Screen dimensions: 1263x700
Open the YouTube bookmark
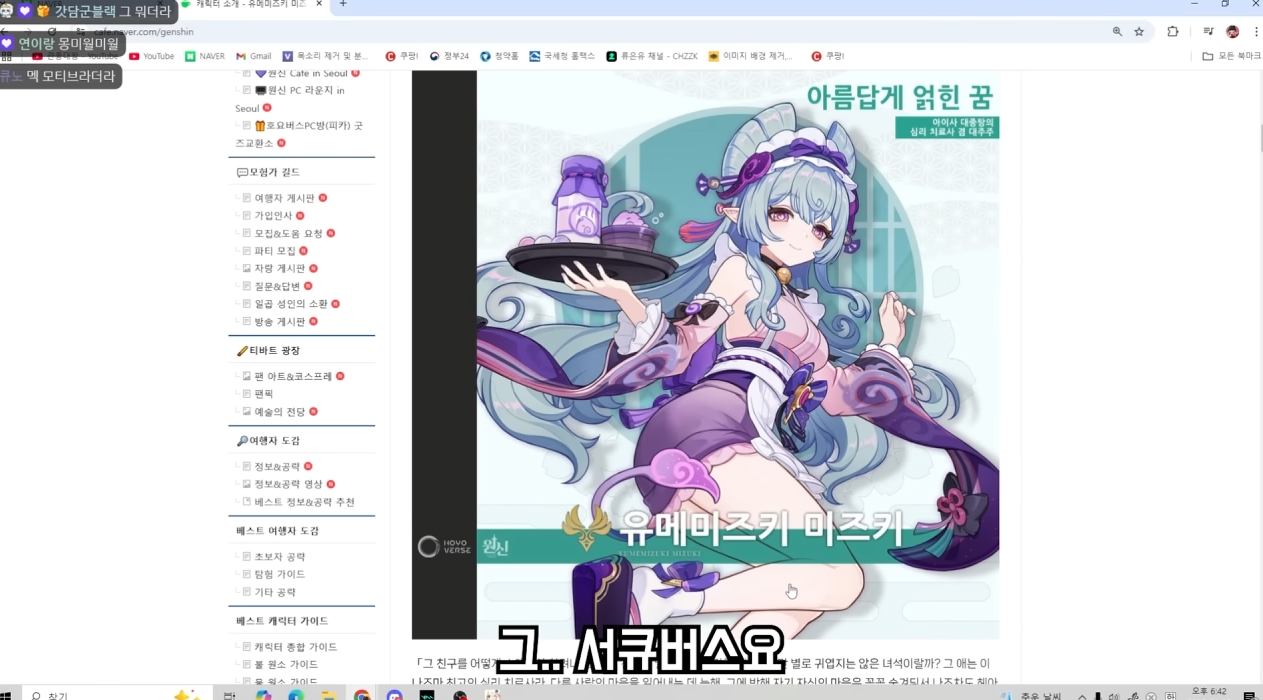[151, 56]
